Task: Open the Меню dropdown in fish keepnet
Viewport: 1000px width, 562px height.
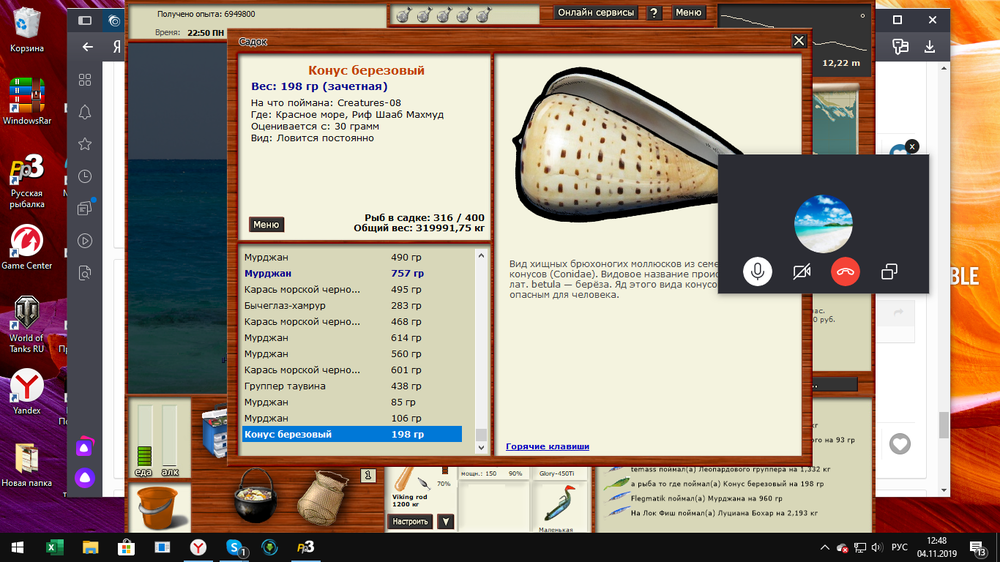Action: 266,225
